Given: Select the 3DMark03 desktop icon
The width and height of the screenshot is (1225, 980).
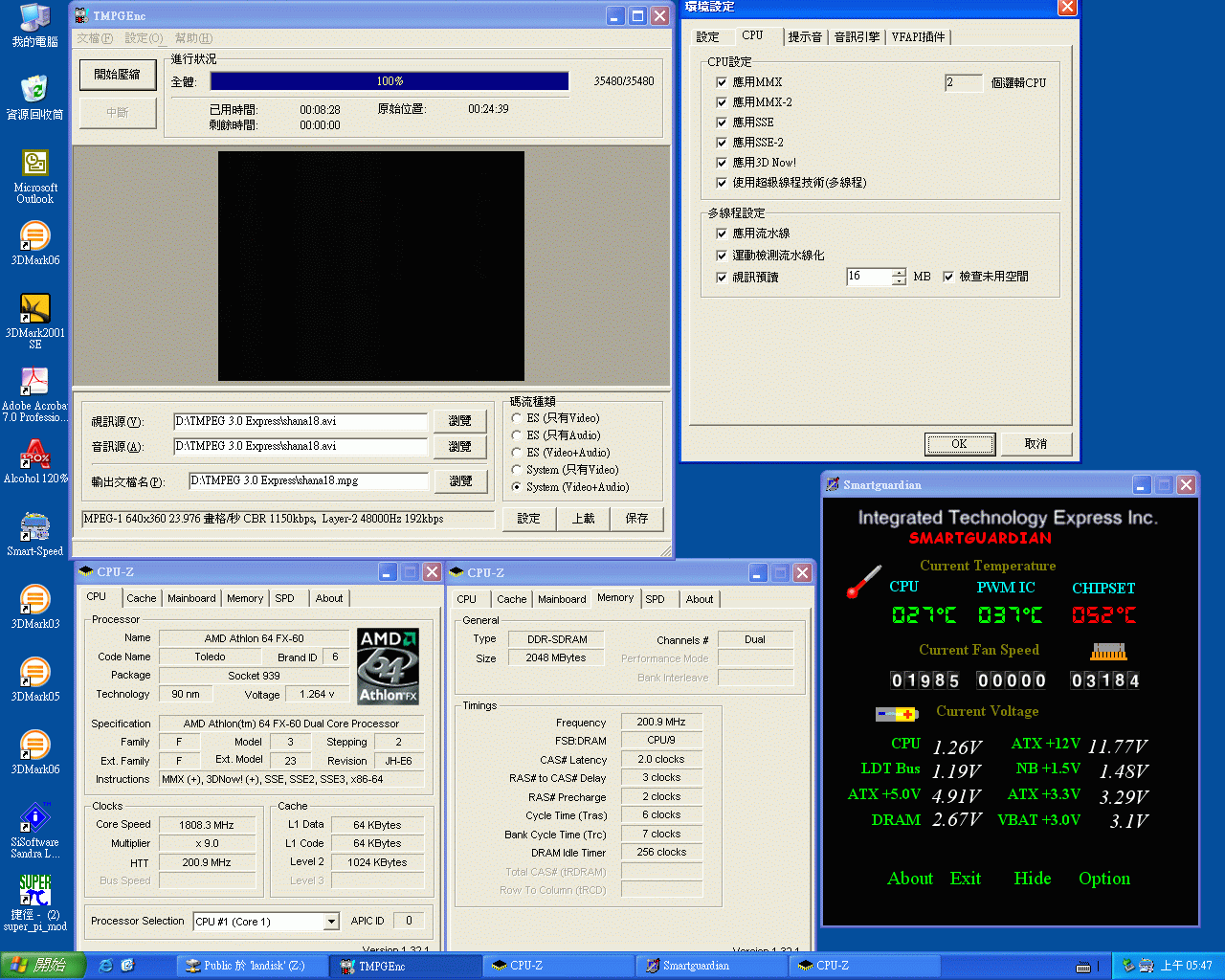Looking at the screenshot, I should (x=35, y=607).
